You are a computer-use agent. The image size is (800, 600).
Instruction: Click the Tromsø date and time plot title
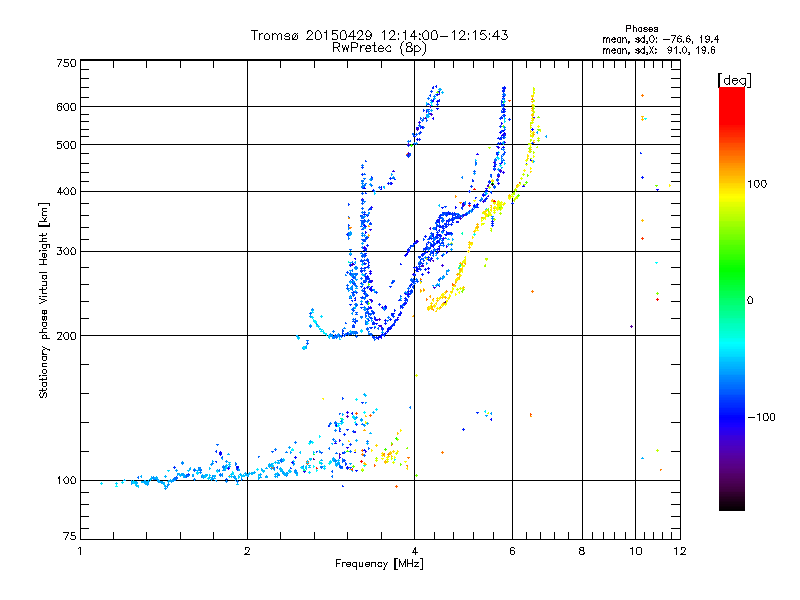(379, 35)
